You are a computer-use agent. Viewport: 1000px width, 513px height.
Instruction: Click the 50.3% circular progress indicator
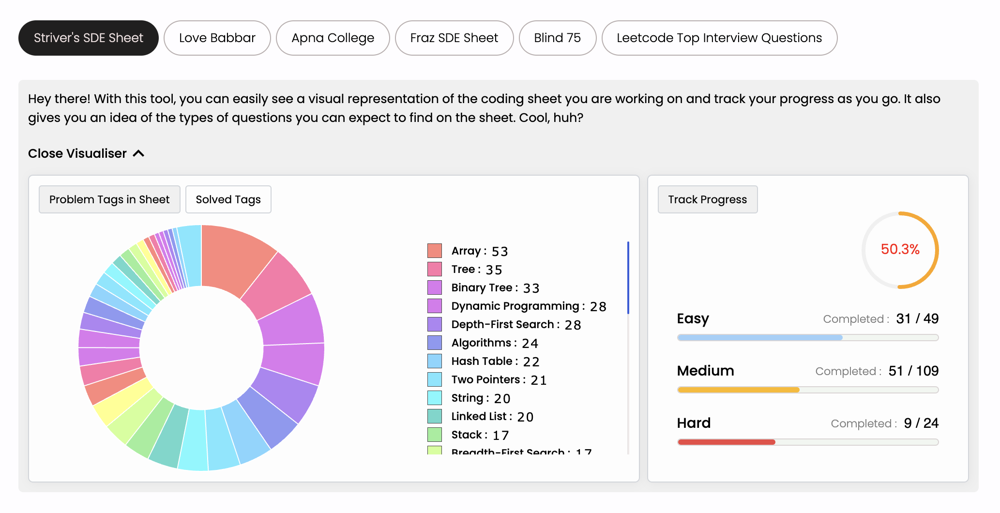pos(900,250)
